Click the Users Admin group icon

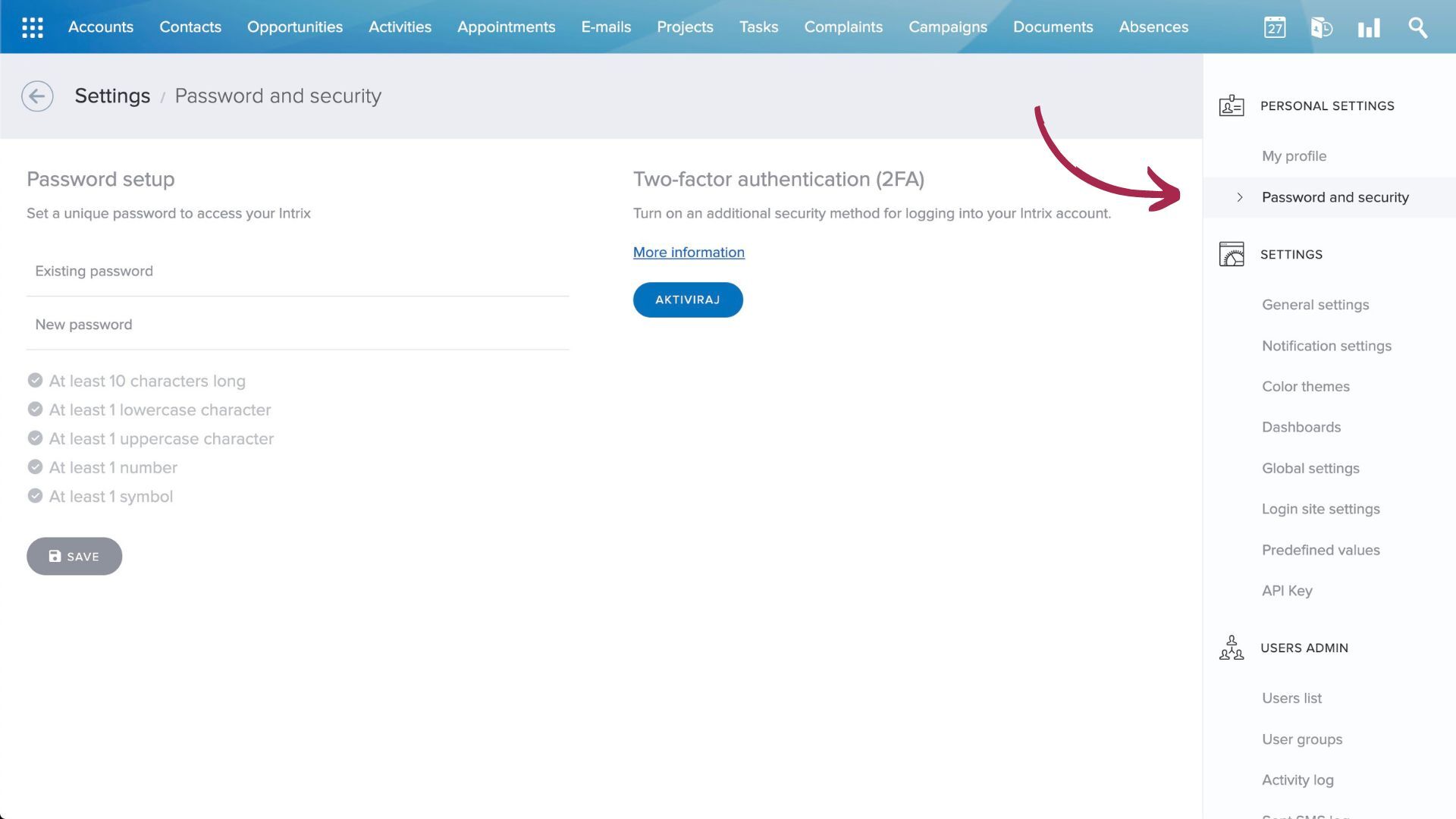click(1230, 648)
